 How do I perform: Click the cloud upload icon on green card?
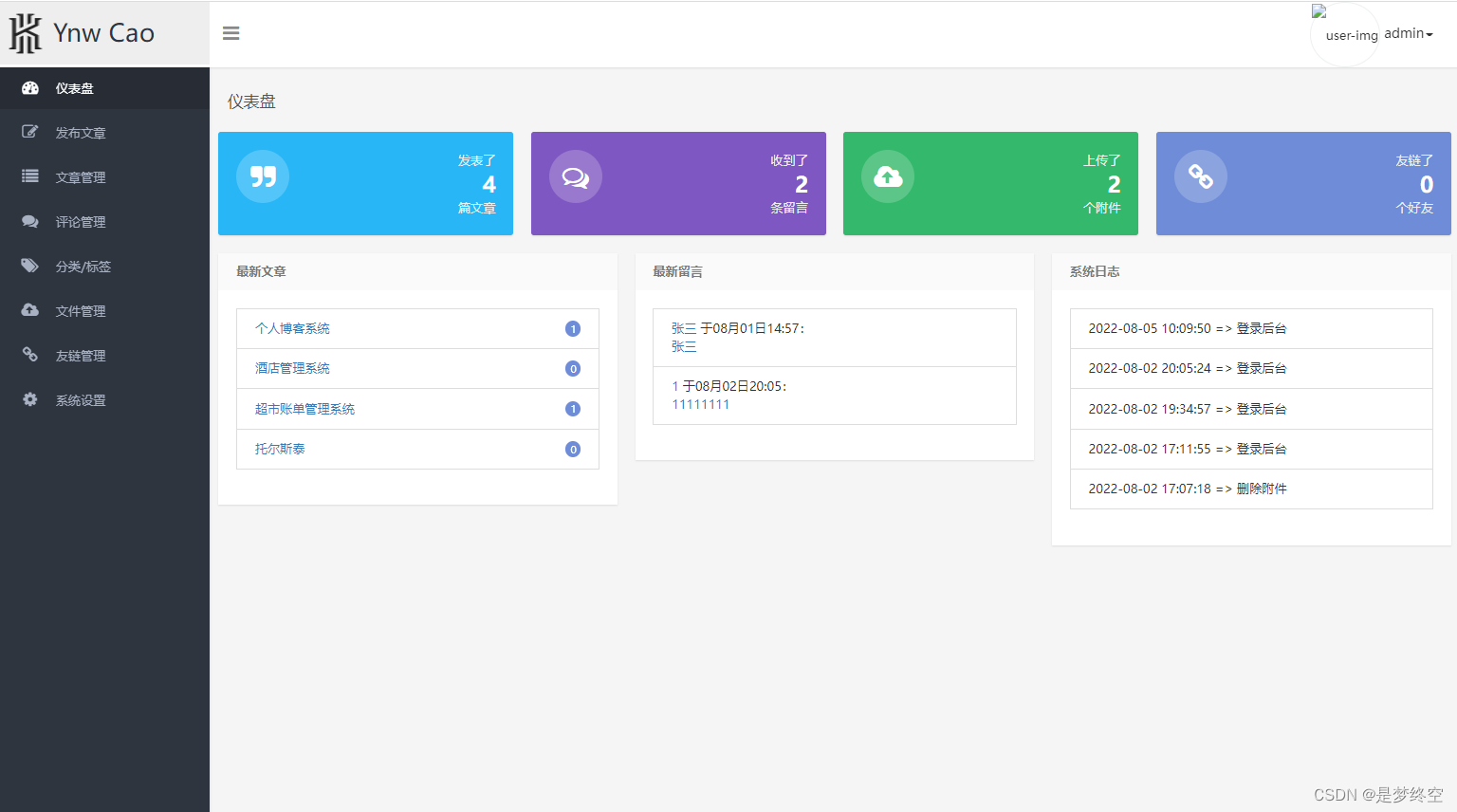coord(888,176)
